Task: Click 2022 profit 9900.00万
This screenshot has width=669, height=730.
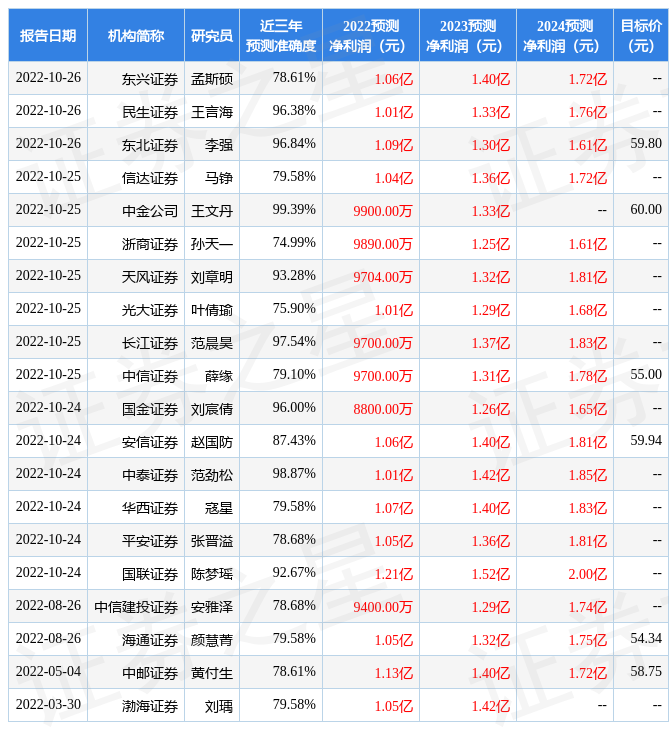Action: click(383, 211)
